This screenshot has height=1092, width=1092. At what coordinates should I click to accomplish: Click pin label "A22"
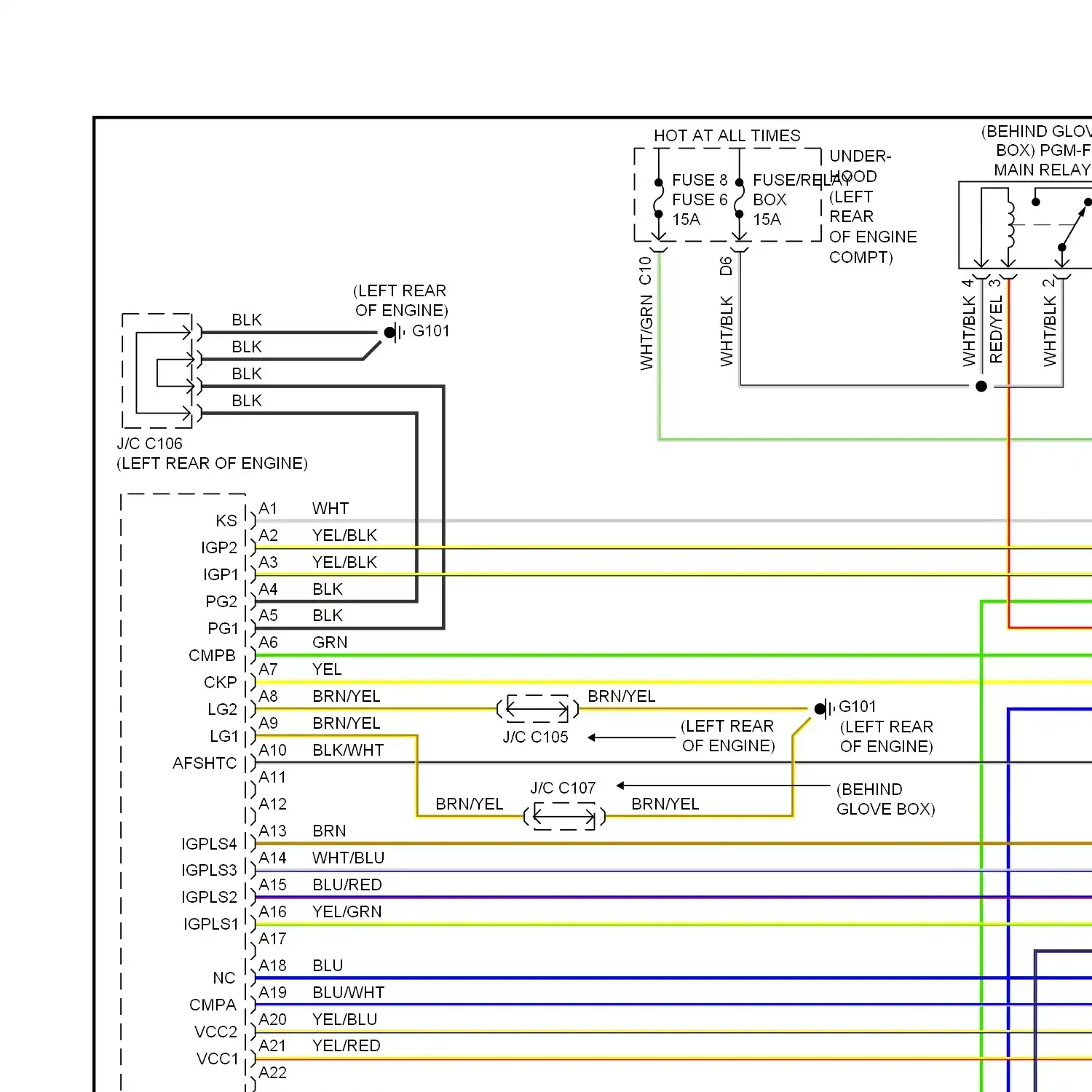[x=272, y=1072]
